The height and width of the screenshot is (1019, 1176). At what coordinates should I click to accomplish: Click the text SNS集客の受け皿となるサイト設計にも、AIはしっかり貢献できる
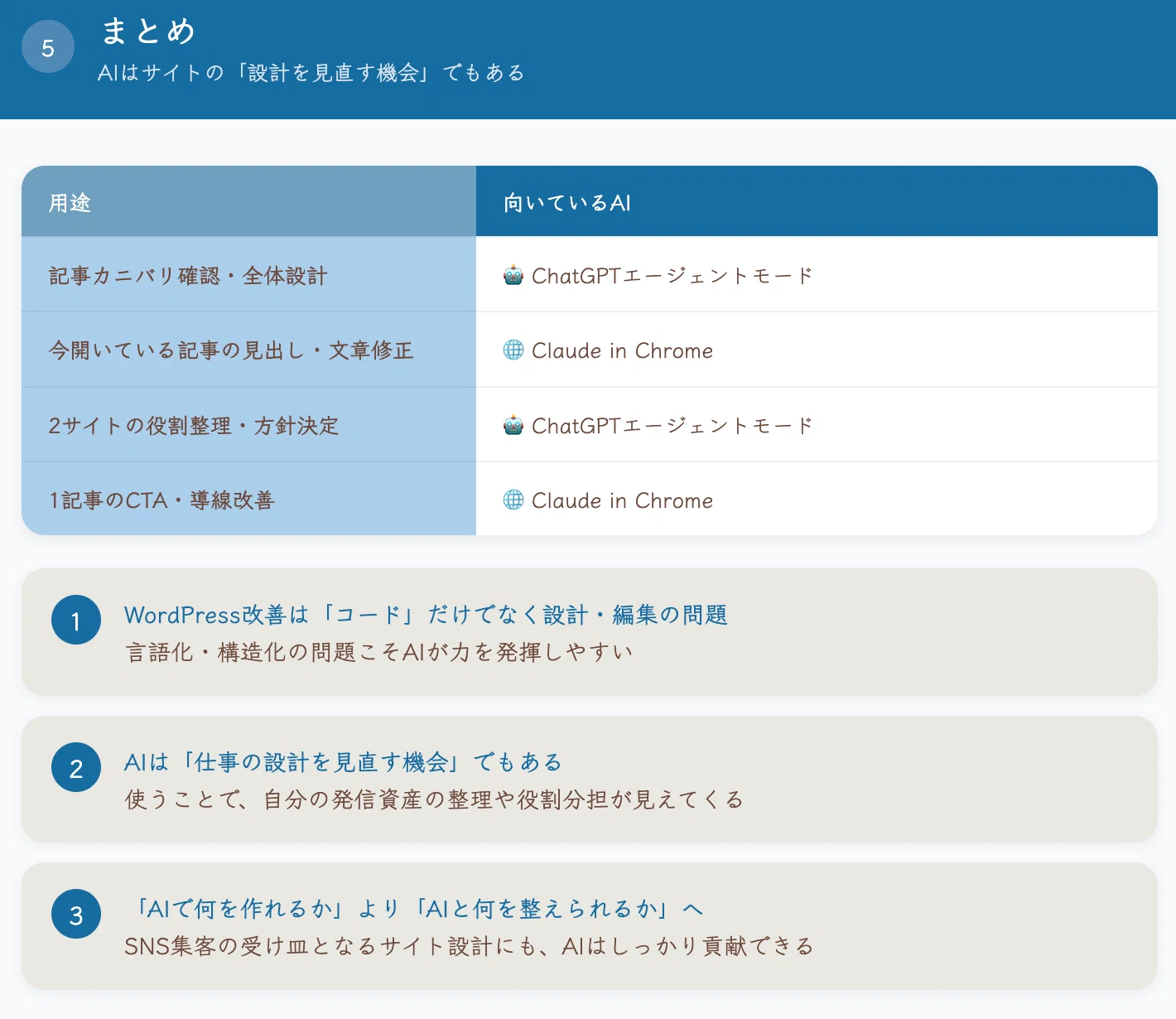tap(469, 946)
